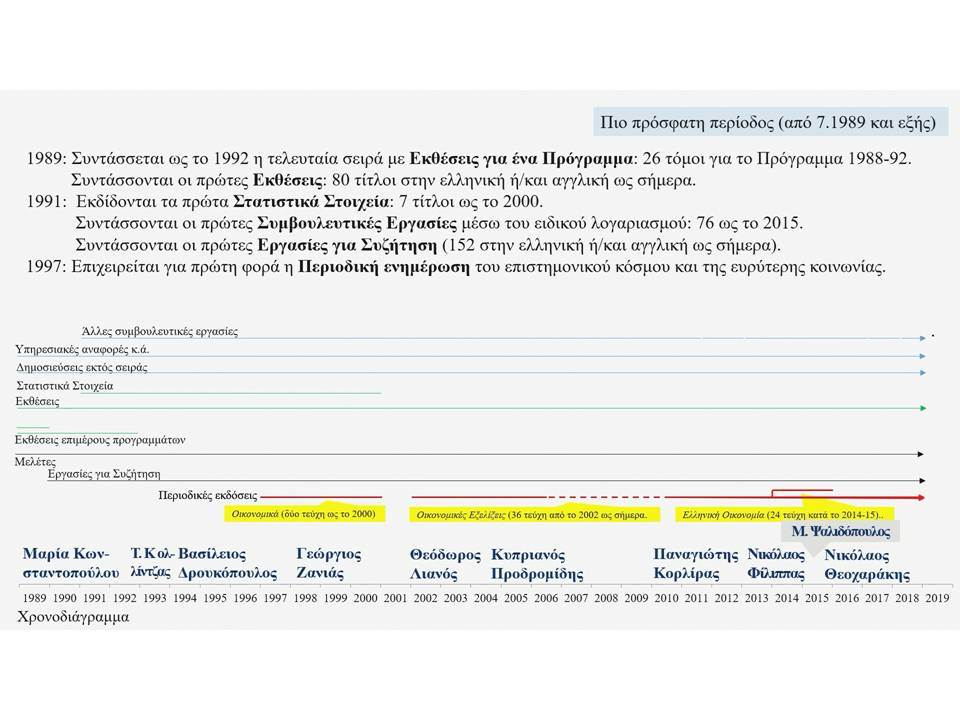Click the bold text 'Εκθέσεις για ένα Πρόγραμμα'
The width and height of the screenshot is (960, 720).
(521, 159)
